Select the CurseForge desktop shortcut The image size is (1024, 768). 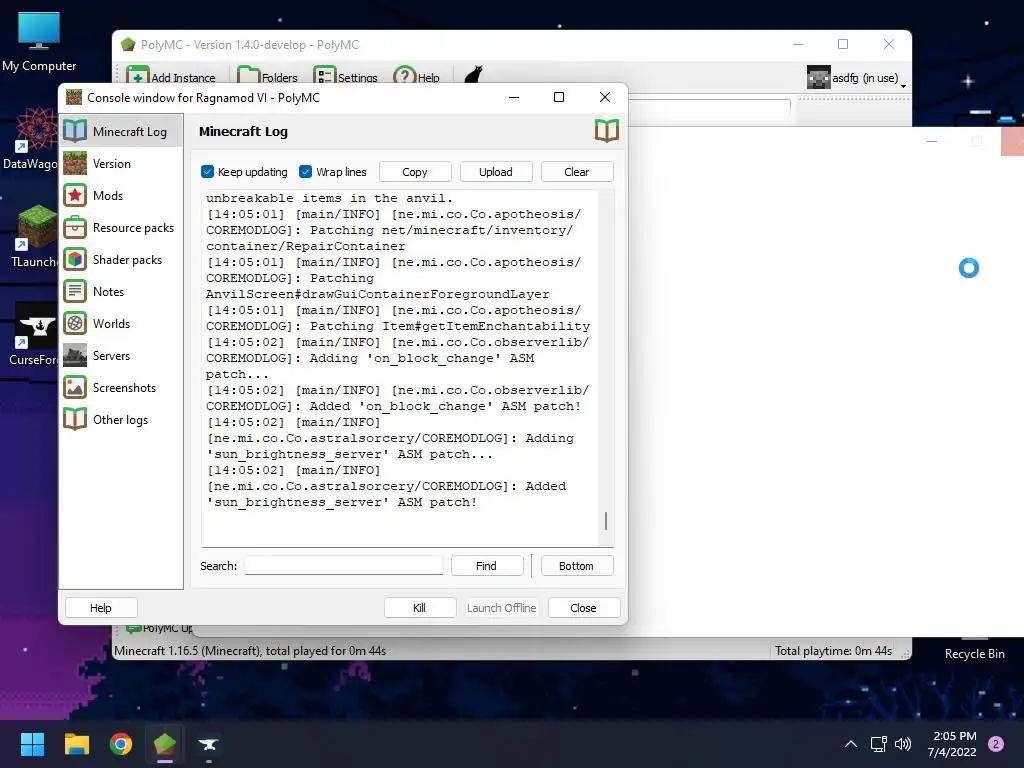33,334
